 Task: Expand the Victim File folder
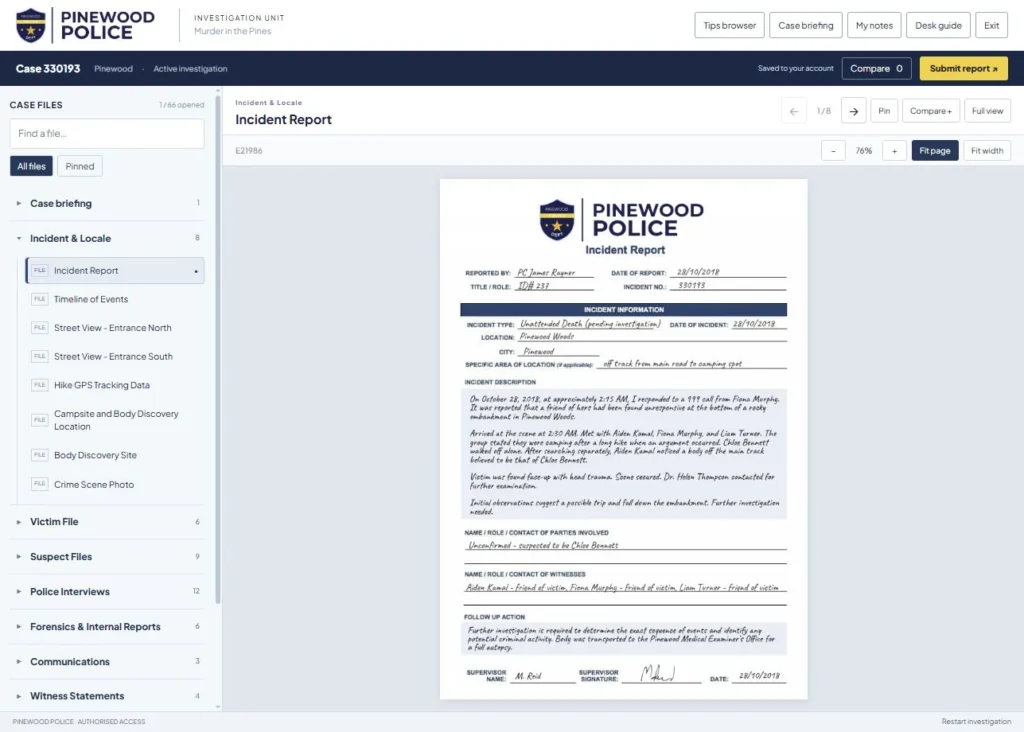pos(107,522)
